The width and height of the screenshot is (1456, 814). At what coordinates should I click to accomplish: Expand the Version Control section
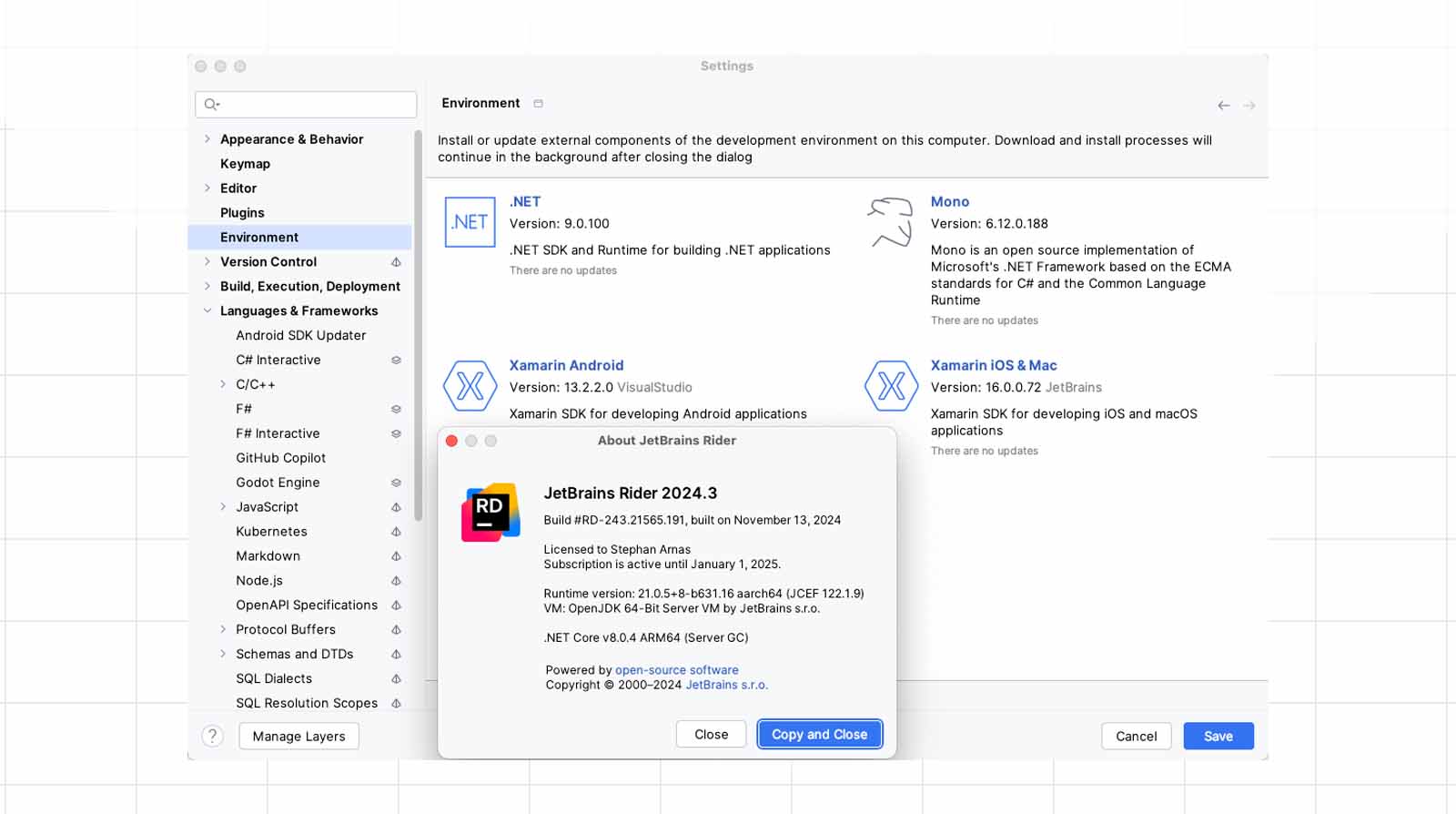coord(207,262)
